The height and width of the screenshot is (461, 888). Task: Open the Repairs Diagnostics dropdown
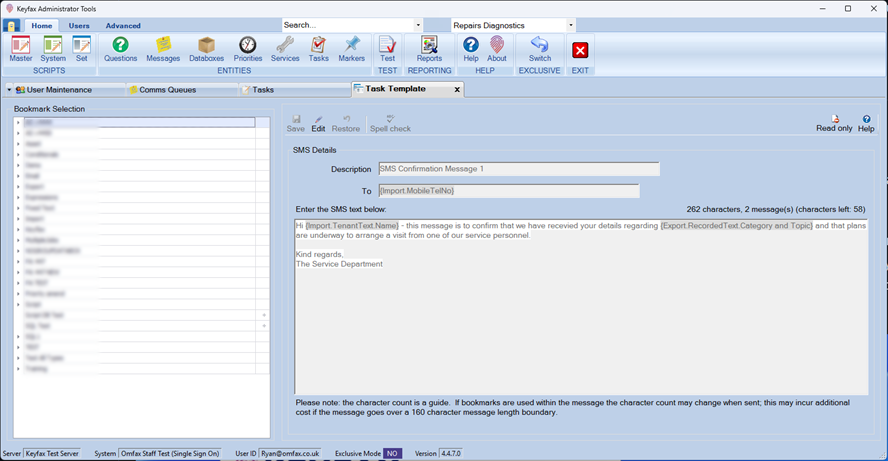571,25
